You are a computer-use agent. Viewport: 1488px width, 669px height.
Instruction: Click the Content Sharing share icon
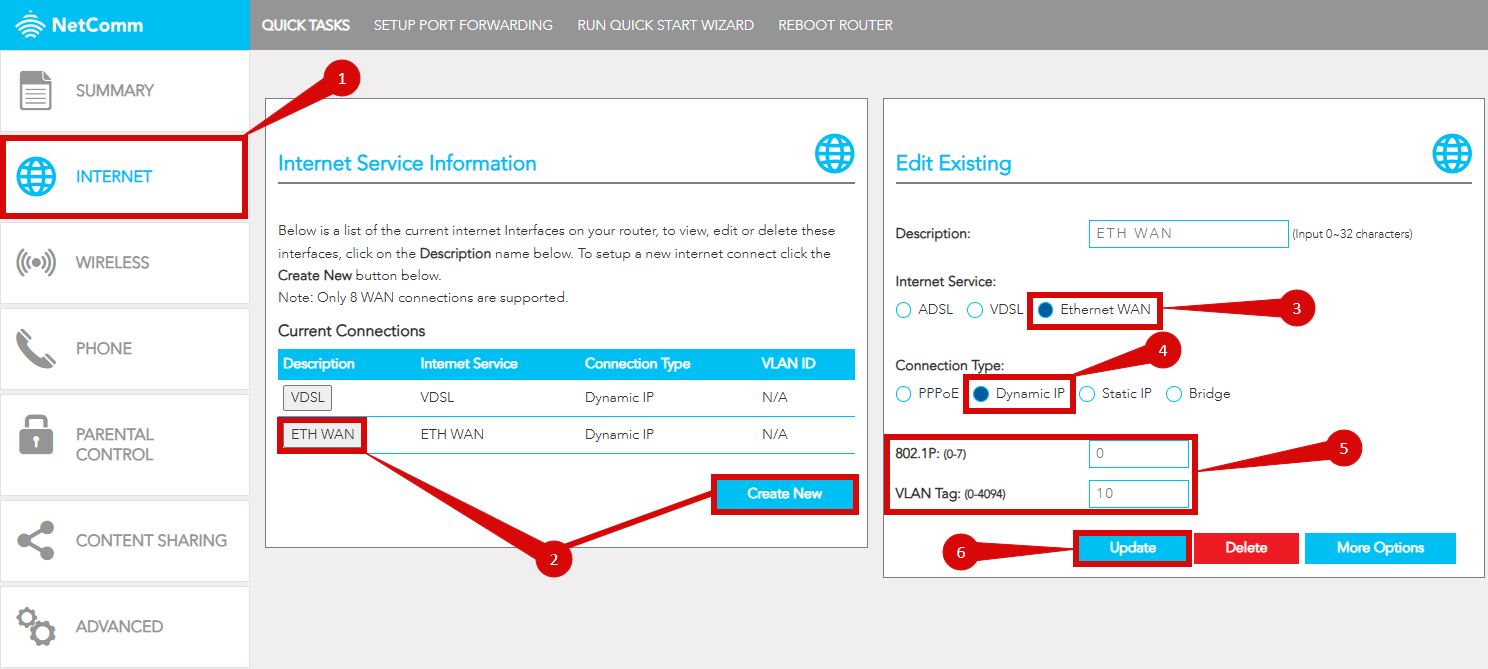coord(36,541)
